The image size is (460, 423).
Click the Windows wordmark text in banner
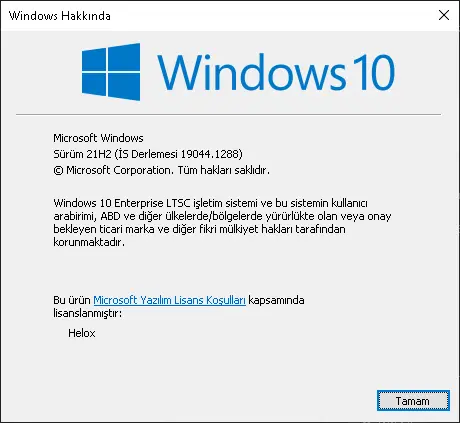[x=251, y=72]
